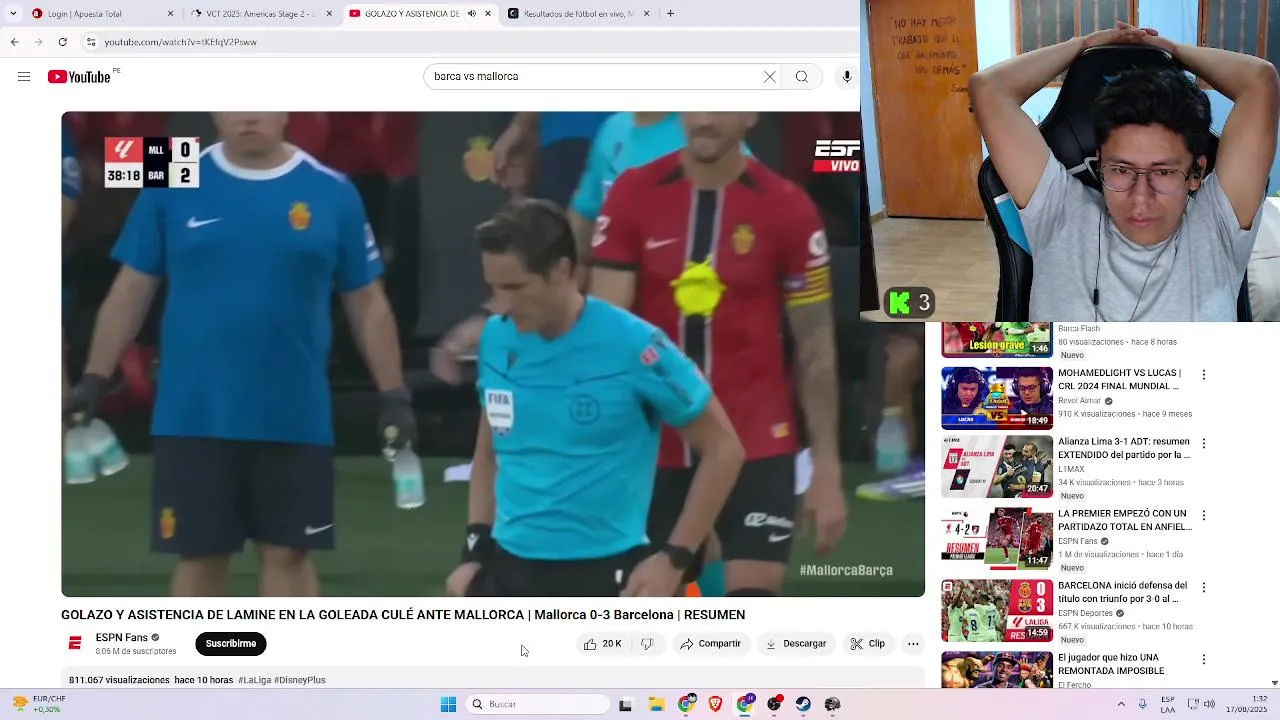The image size is (1280, 720).
Task: Open the Revol Aimar channel name
Action: point(1080,401)
